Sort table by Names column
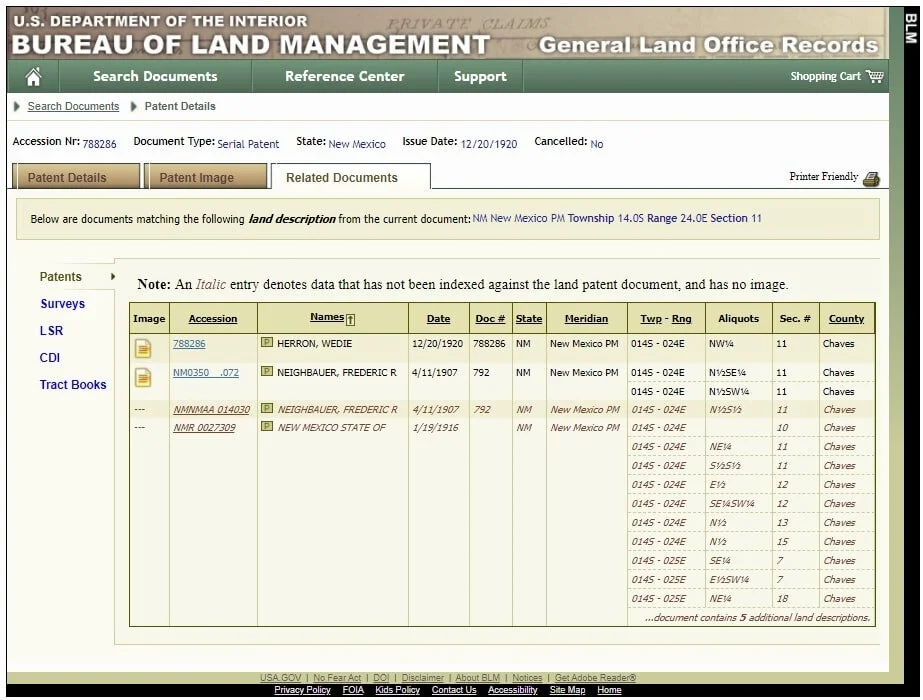Screen dimensions: 923x700 [327, 317]
